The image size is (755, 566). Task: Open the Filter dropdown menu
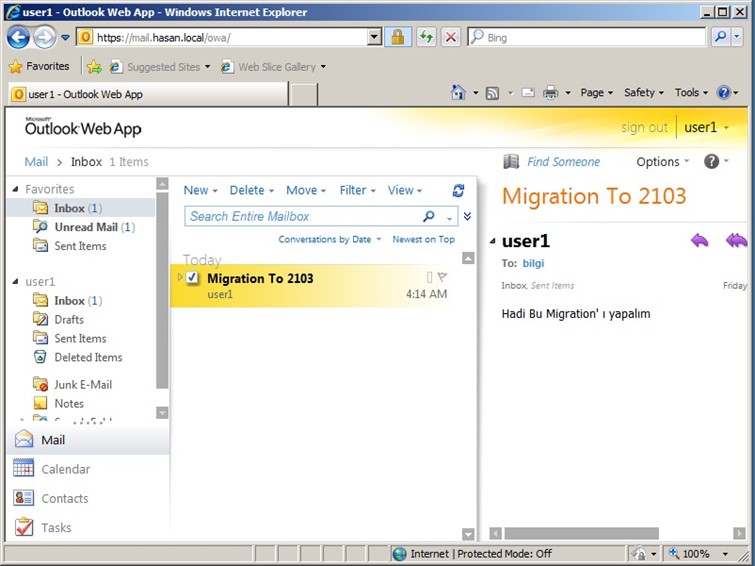click(357, 190)
